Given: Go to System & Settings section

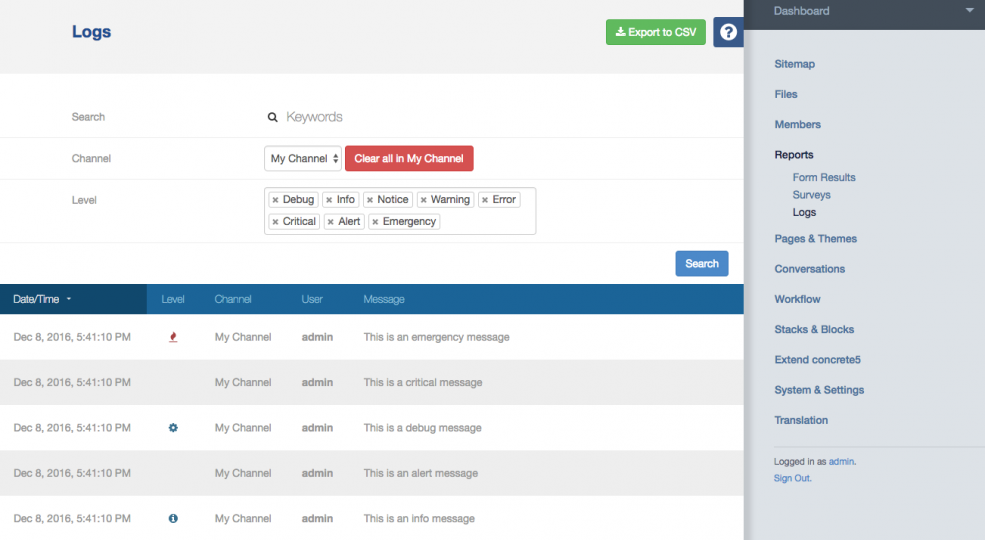Looking at the screenshot, I should tap(819, 390).
